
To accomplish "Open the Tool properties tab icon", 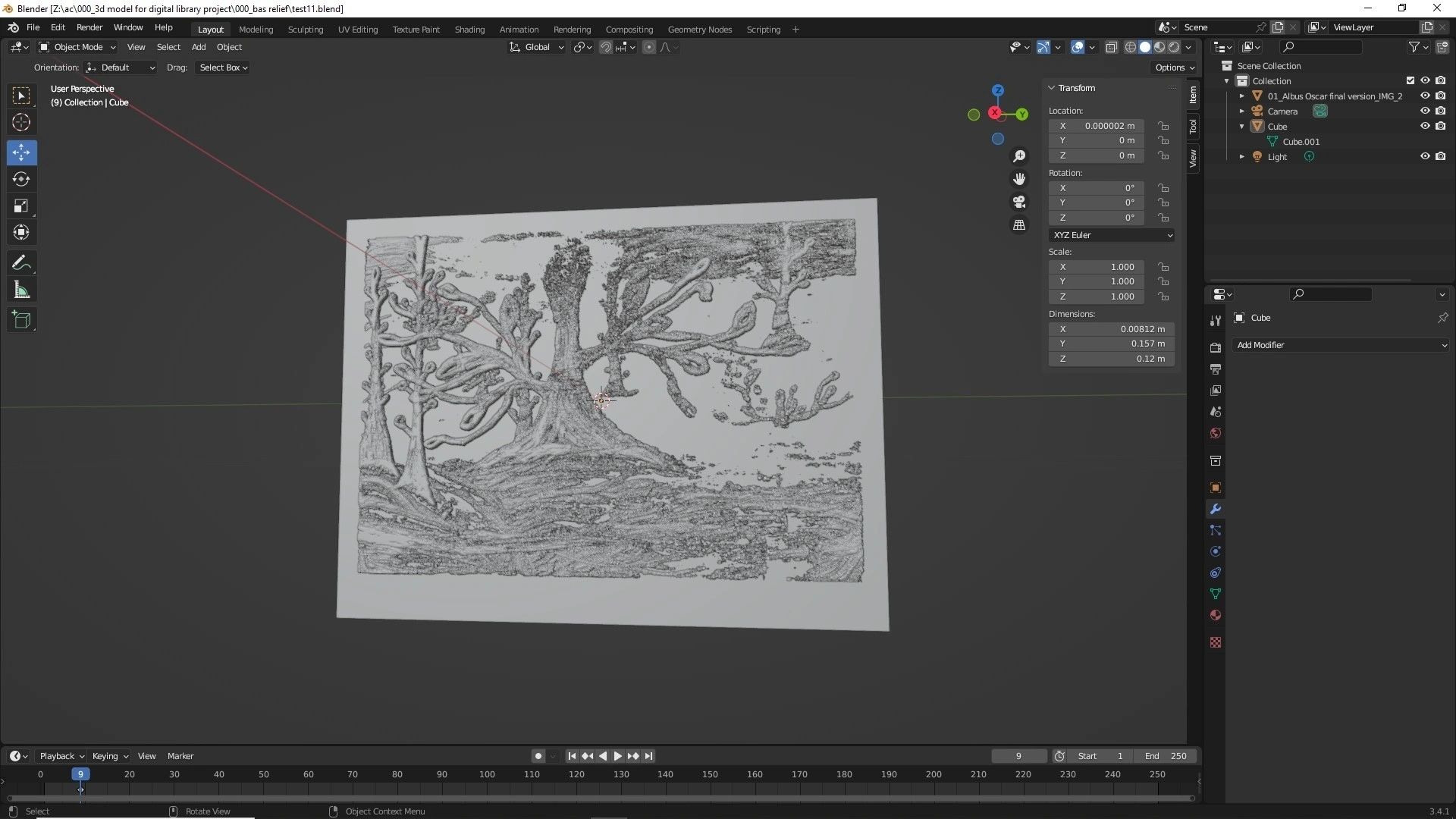I will coord(1216,321).
